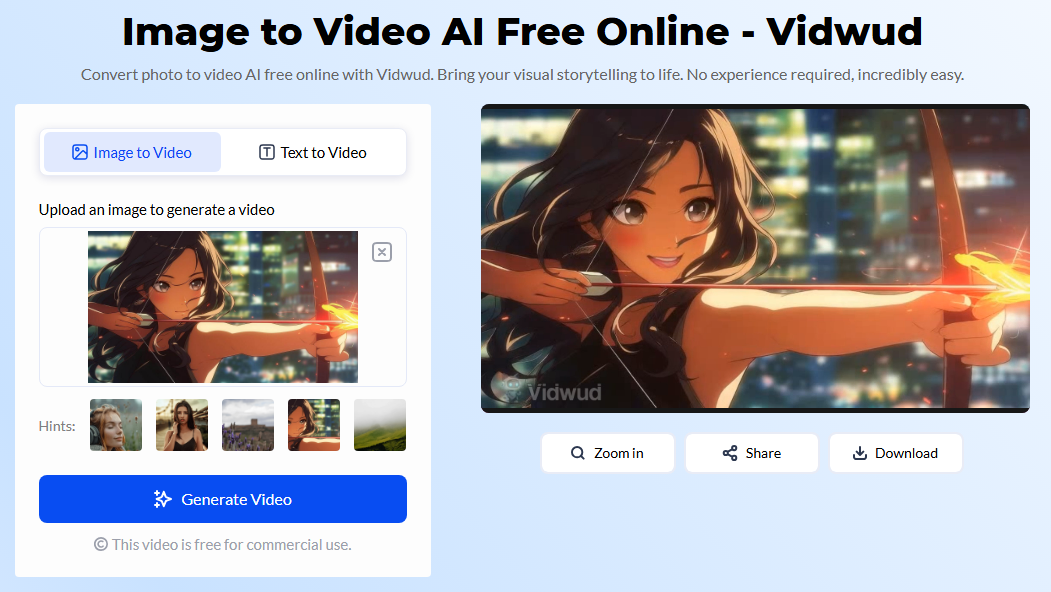The width and height of the screenshot is (1051, 592).
Task: Select the dark-haired woman hint thumbnail
Action: click(x=182, y=425)
